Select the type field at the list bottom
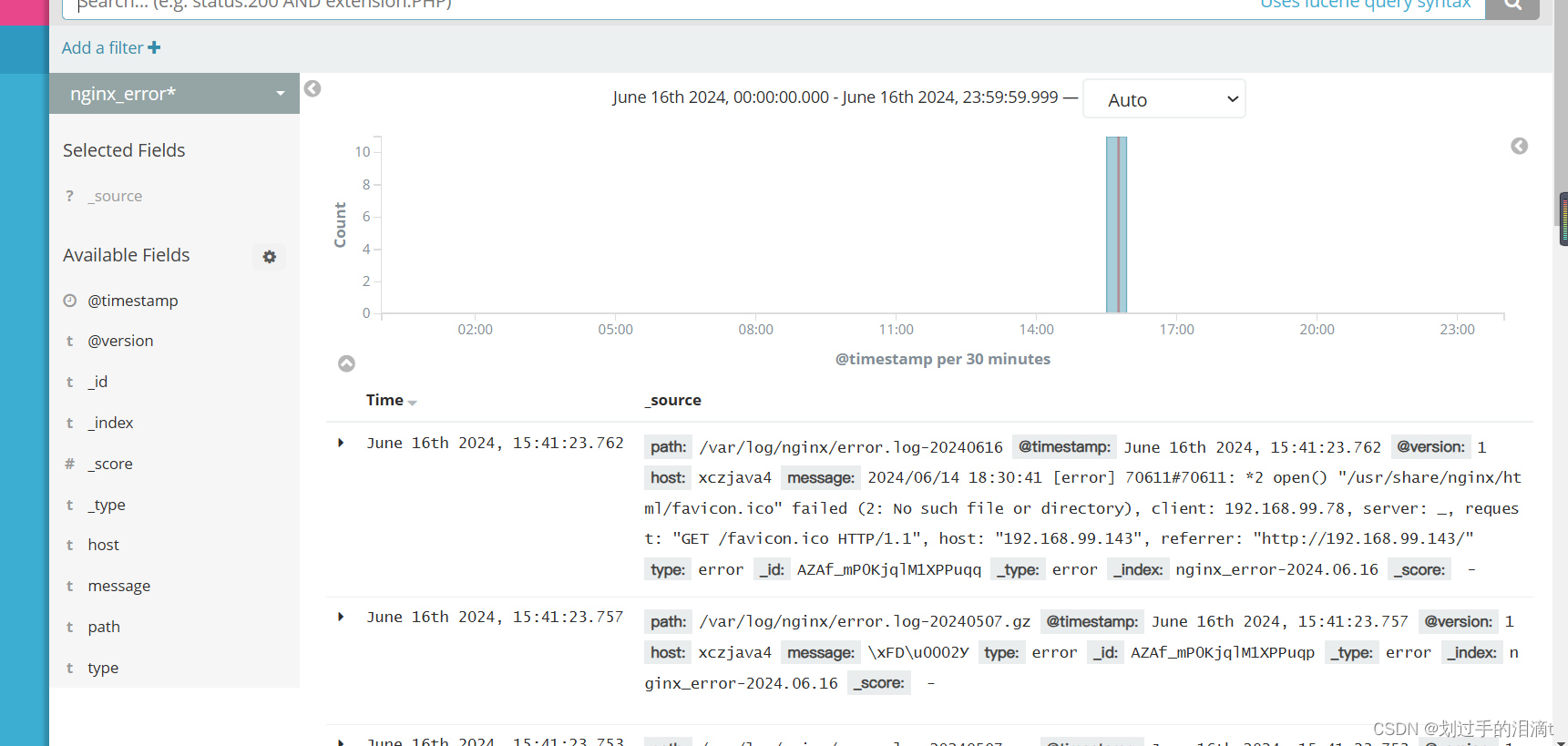Screen dimensions: 1568x746 [103, 668]
